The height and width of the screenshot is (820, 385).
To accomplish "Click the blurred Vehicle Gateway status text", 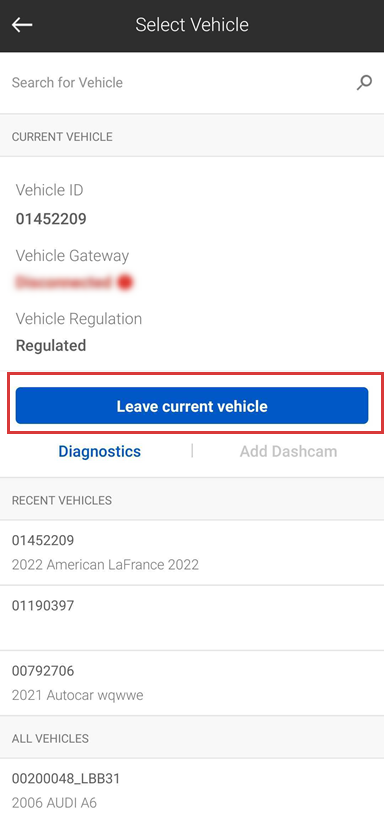I will pyautogui.click(x=63, y=282).
